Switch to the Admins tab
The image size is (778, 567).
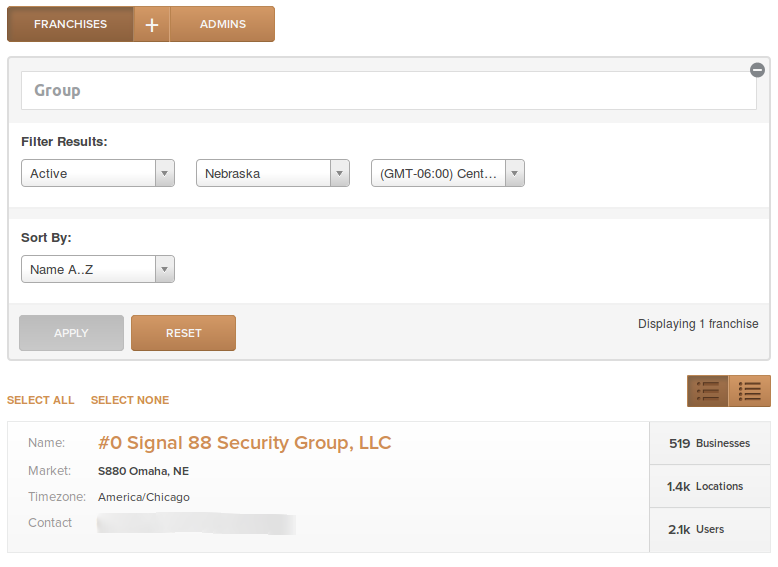click(222, 24)
